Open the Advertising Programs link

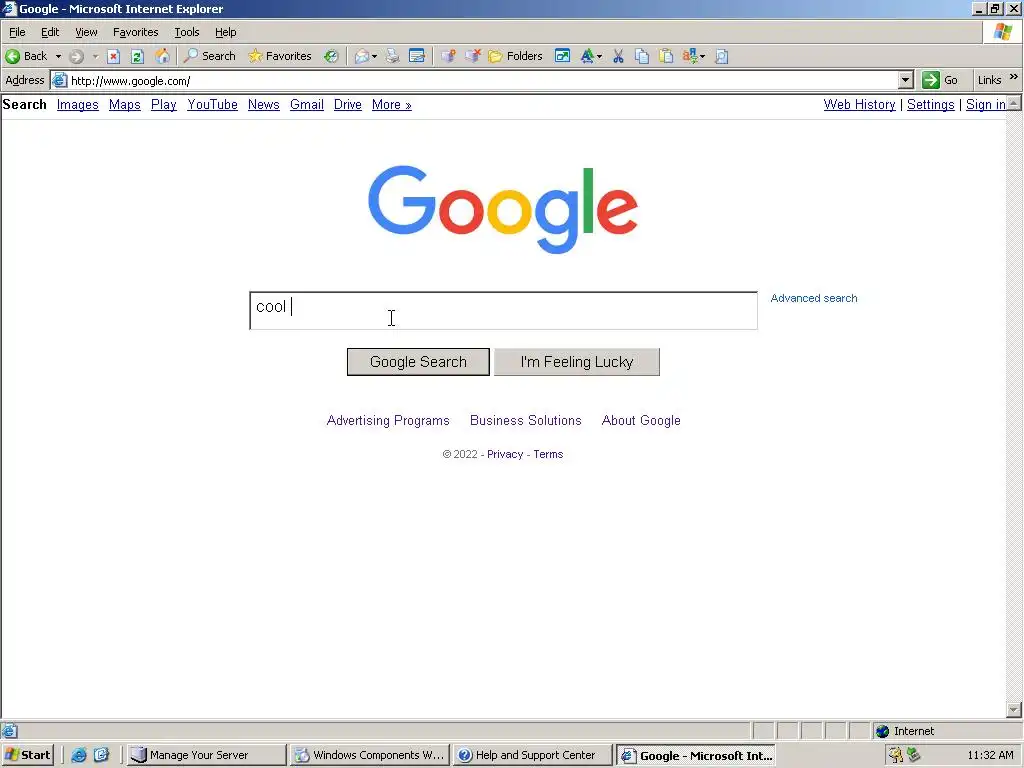[388, 421]
